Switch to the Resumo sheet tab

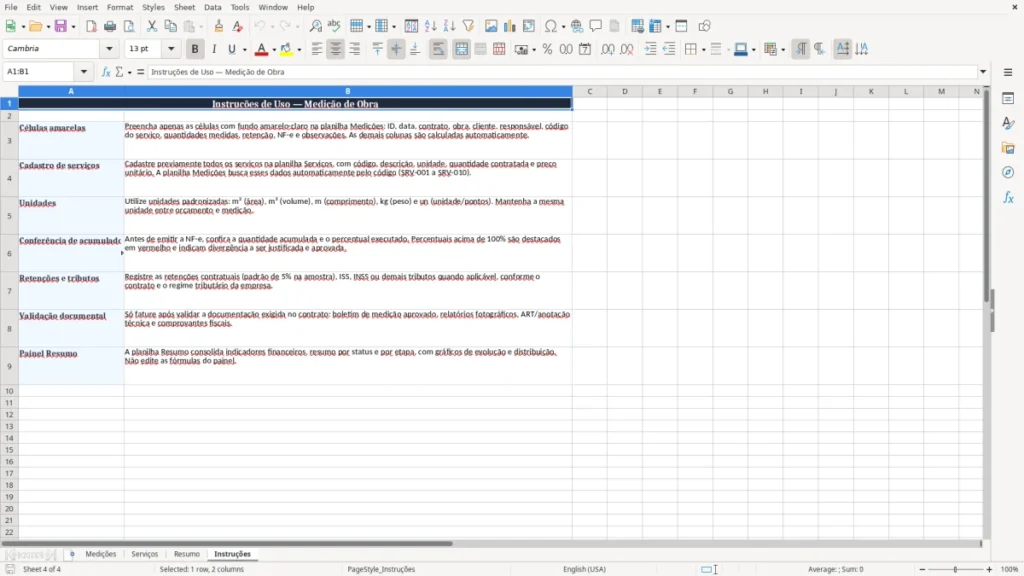[x=187, y=554]
